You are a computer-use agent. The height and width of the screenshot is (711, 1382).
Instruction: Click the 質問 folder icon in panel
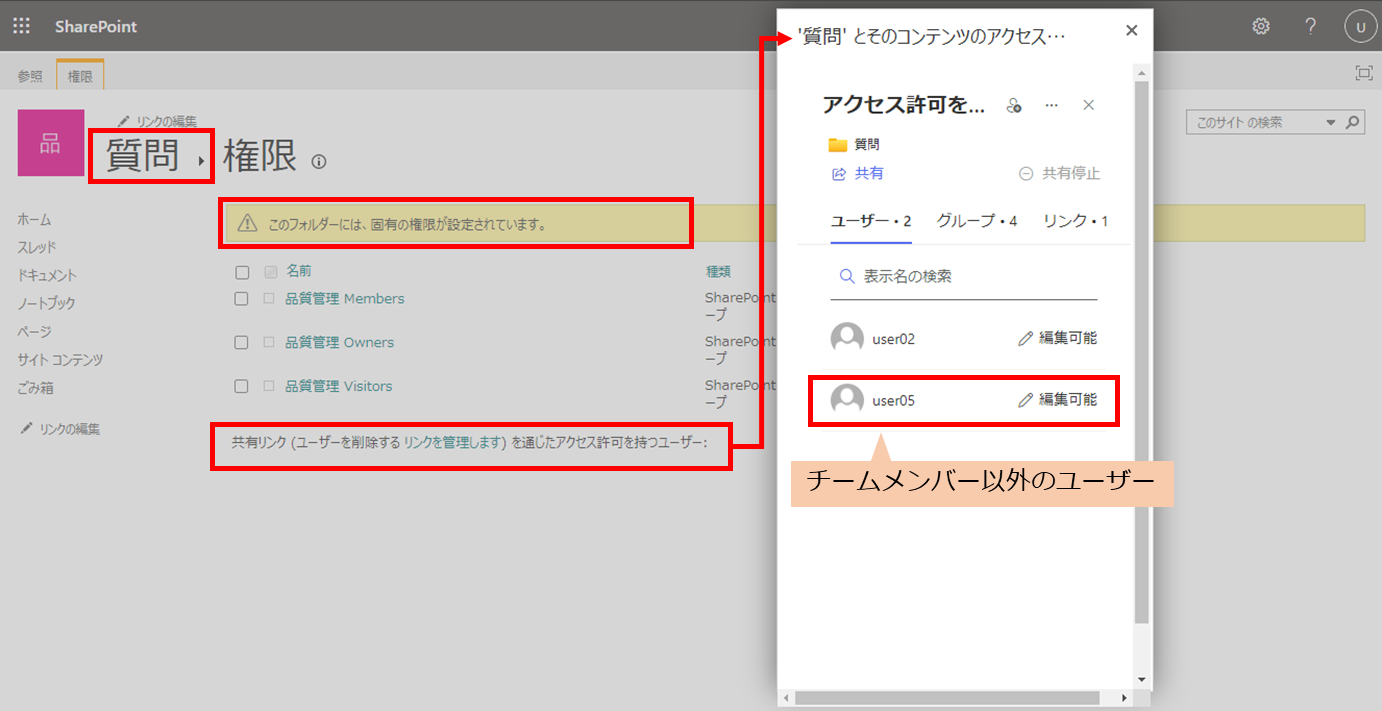pos(838,145)
